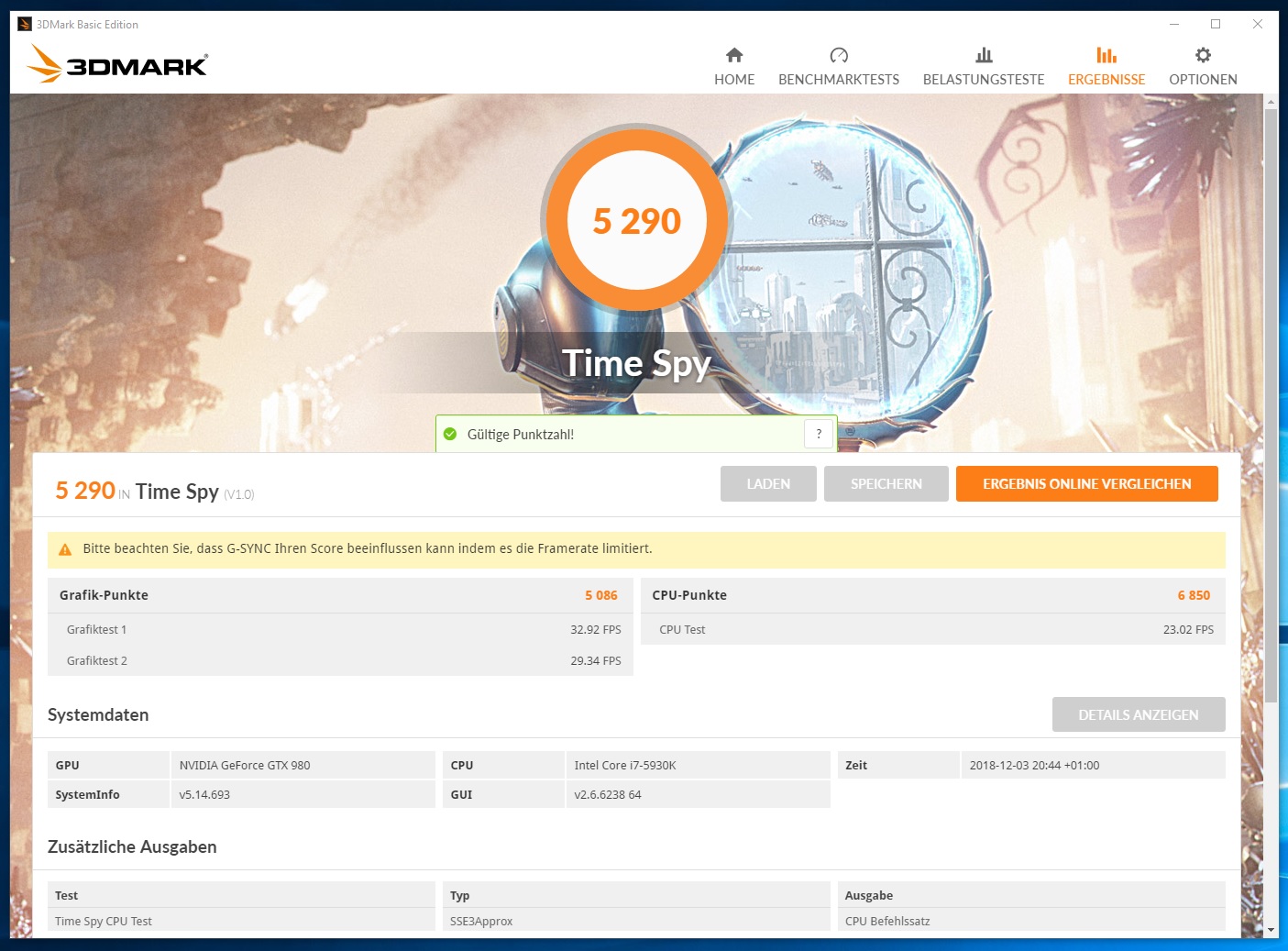Click the CPU Test 23.02 FPS row

tap(933, 629)
